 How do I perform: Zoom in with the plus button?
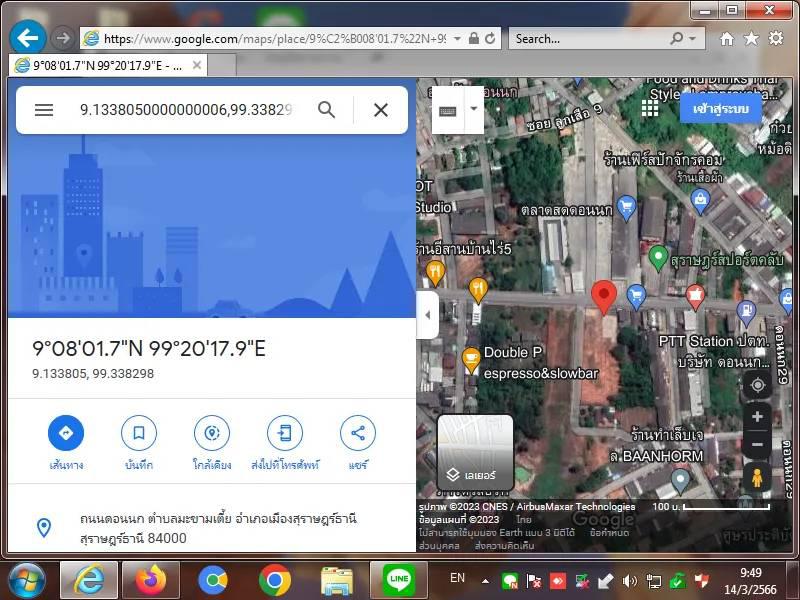(757, 417)
